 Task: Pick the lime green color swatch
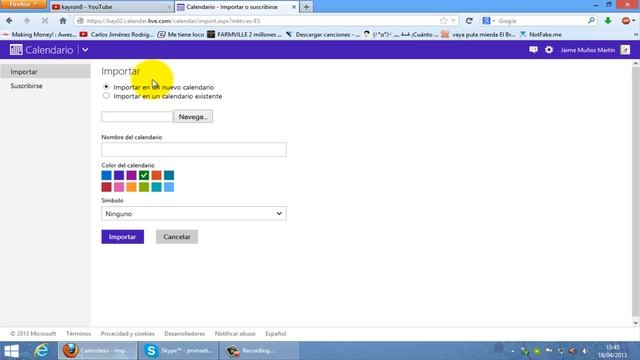click(x=144, y=187)
